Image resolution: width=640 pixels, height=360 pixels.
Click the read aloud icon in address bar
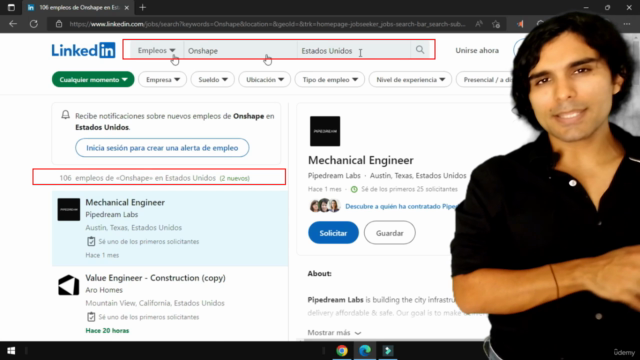pos(479,24)
